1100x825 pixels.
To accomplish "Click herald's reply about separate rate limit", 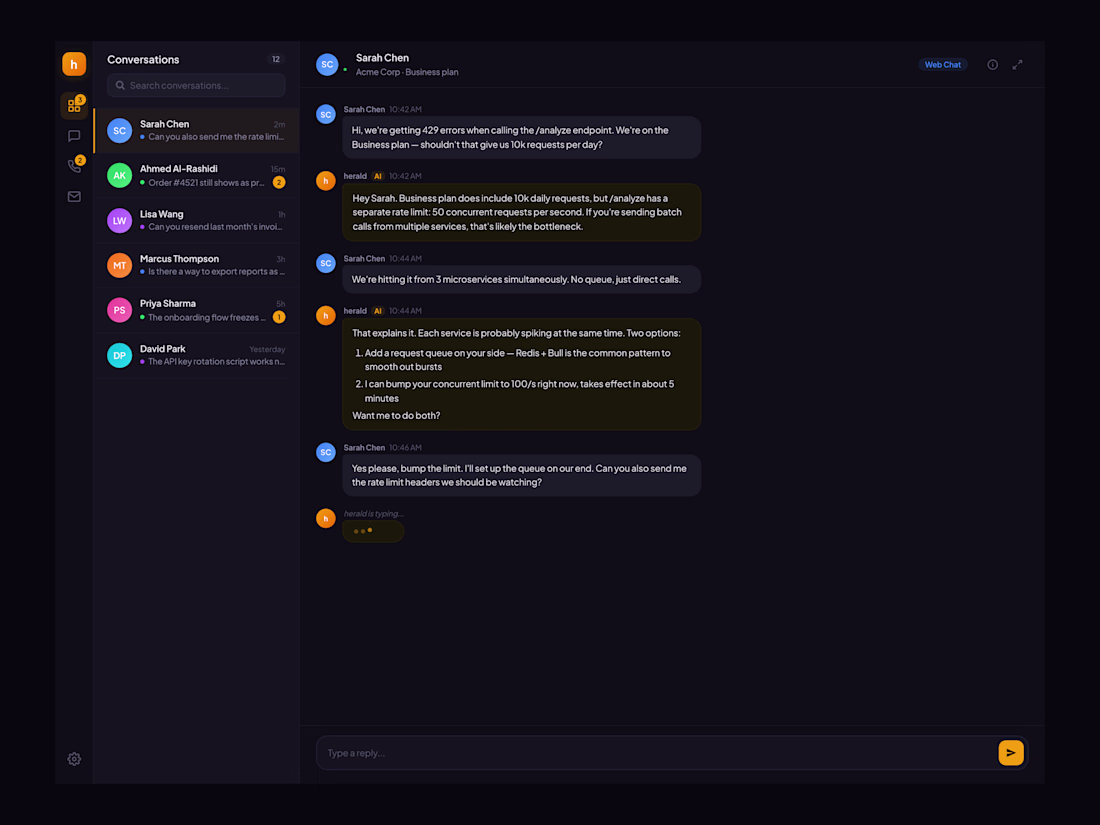I will coord(521,212).
